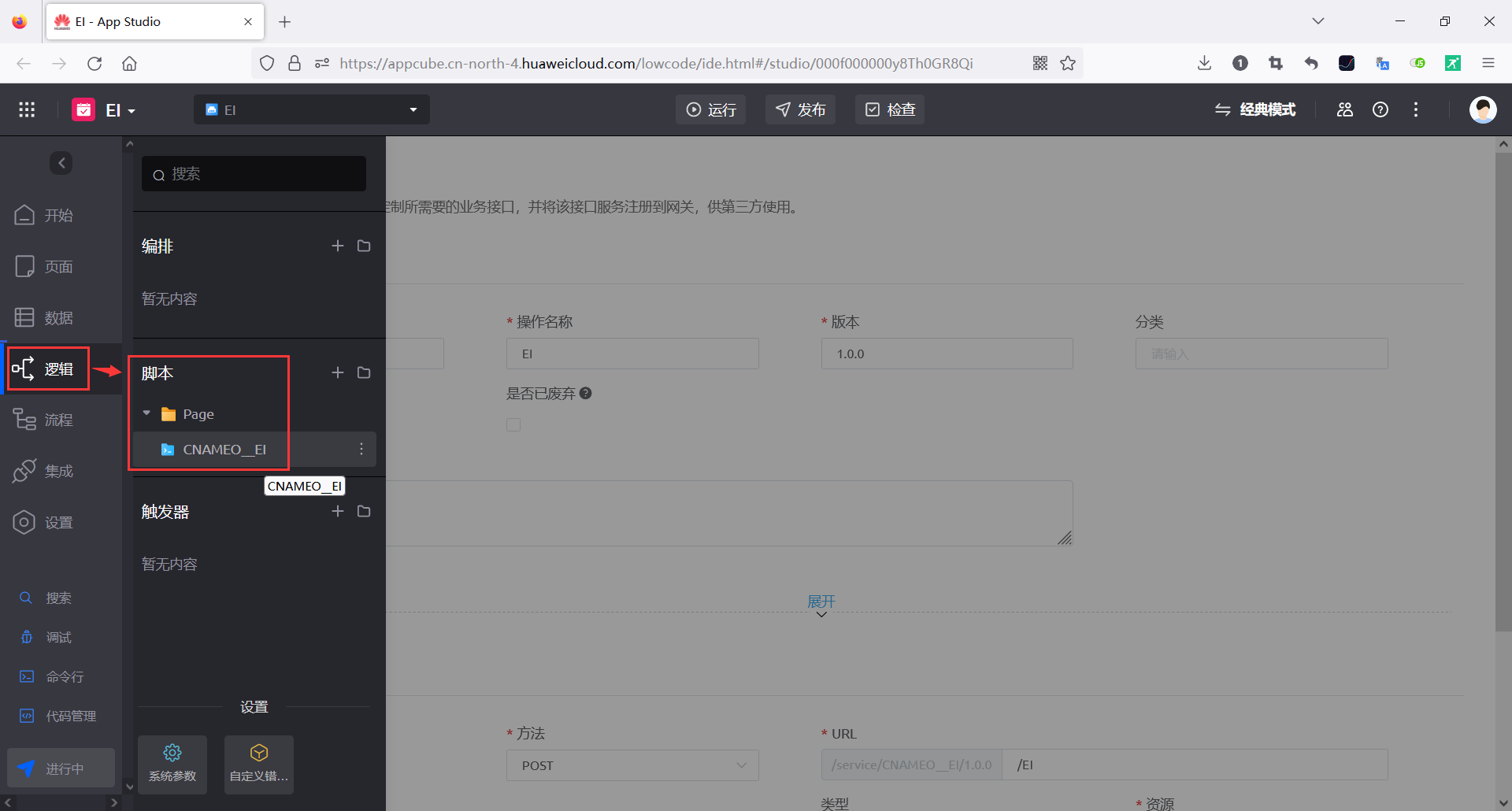This screenshot has height=811, width=1512.
Task: Add a new script using the plus icon
Action: (338, 372)
